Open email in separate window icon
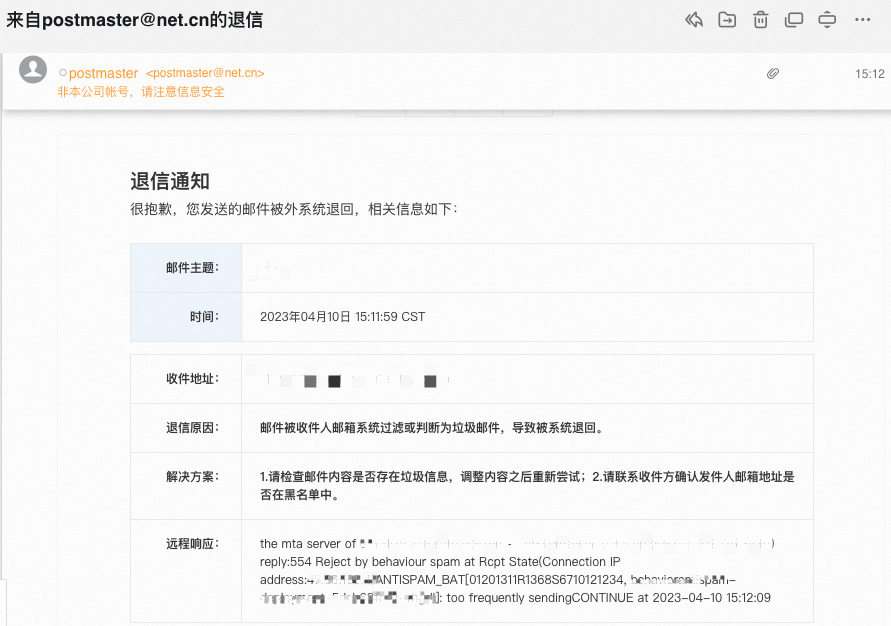 (794, 20)
